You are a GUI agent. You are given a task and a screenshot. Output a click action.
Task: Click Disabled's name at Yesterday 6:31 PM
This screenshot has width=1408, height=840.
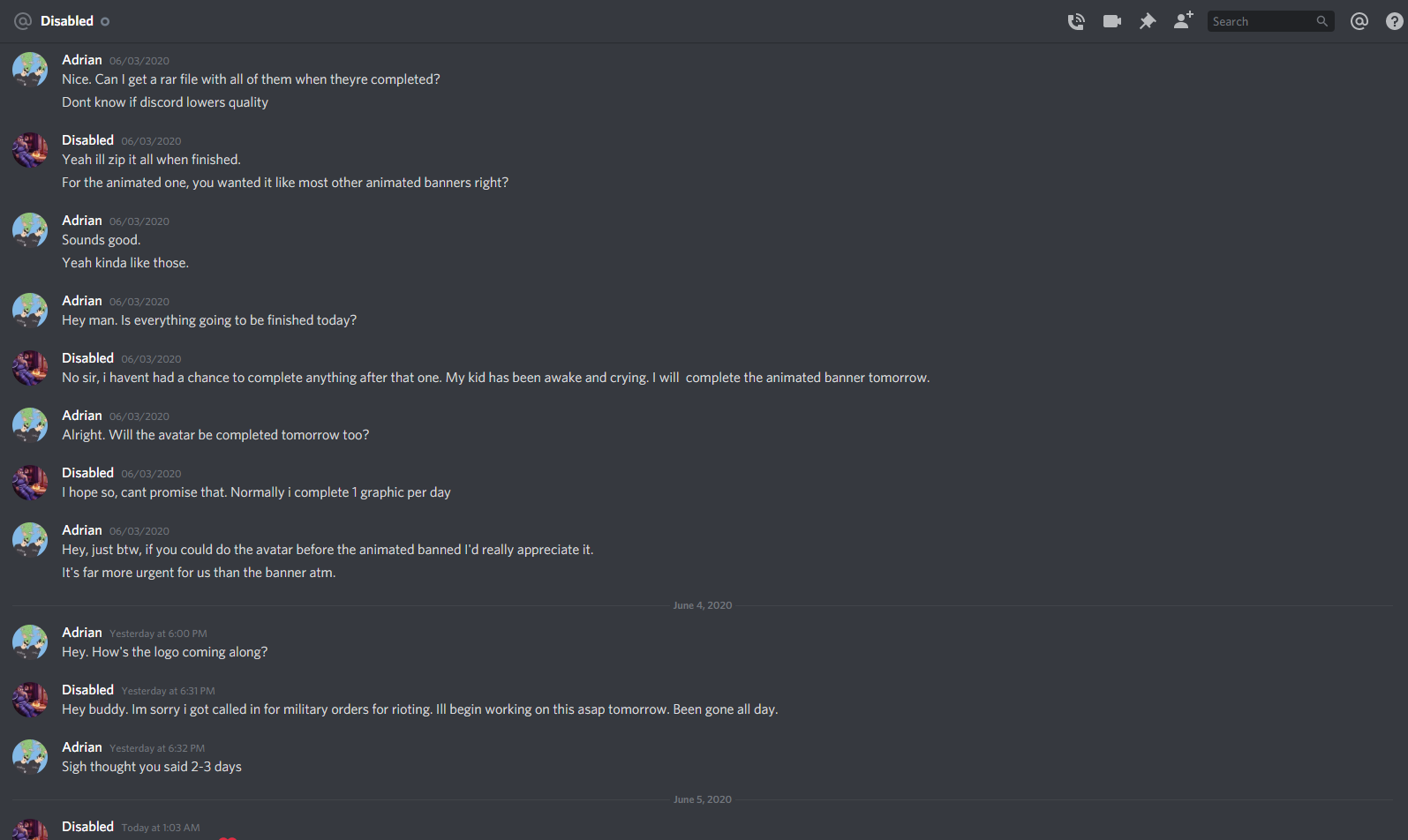pos(87,690)
